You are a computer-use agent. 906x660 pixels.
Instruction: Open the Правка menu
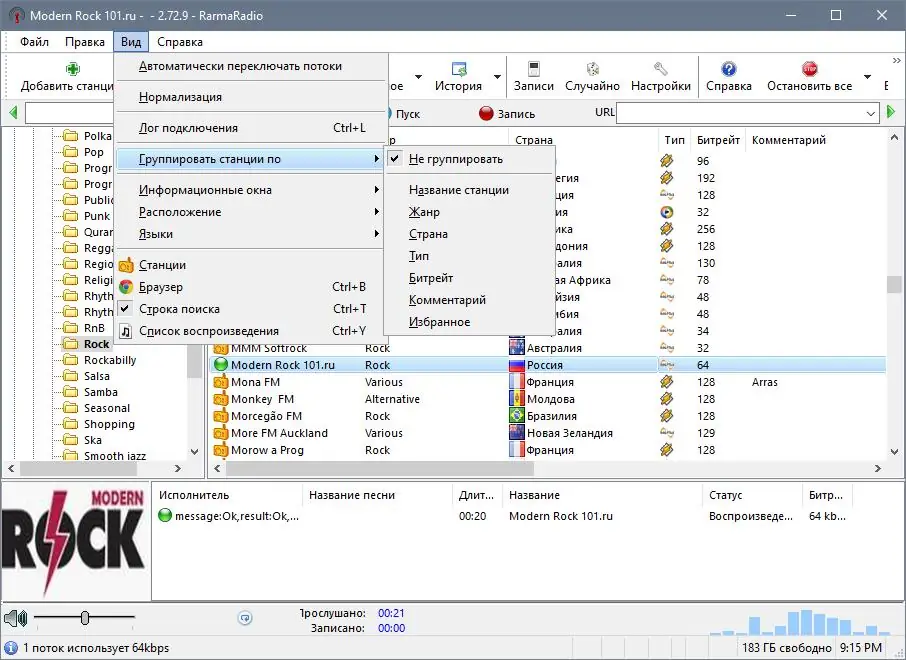[x=85, y=41]
